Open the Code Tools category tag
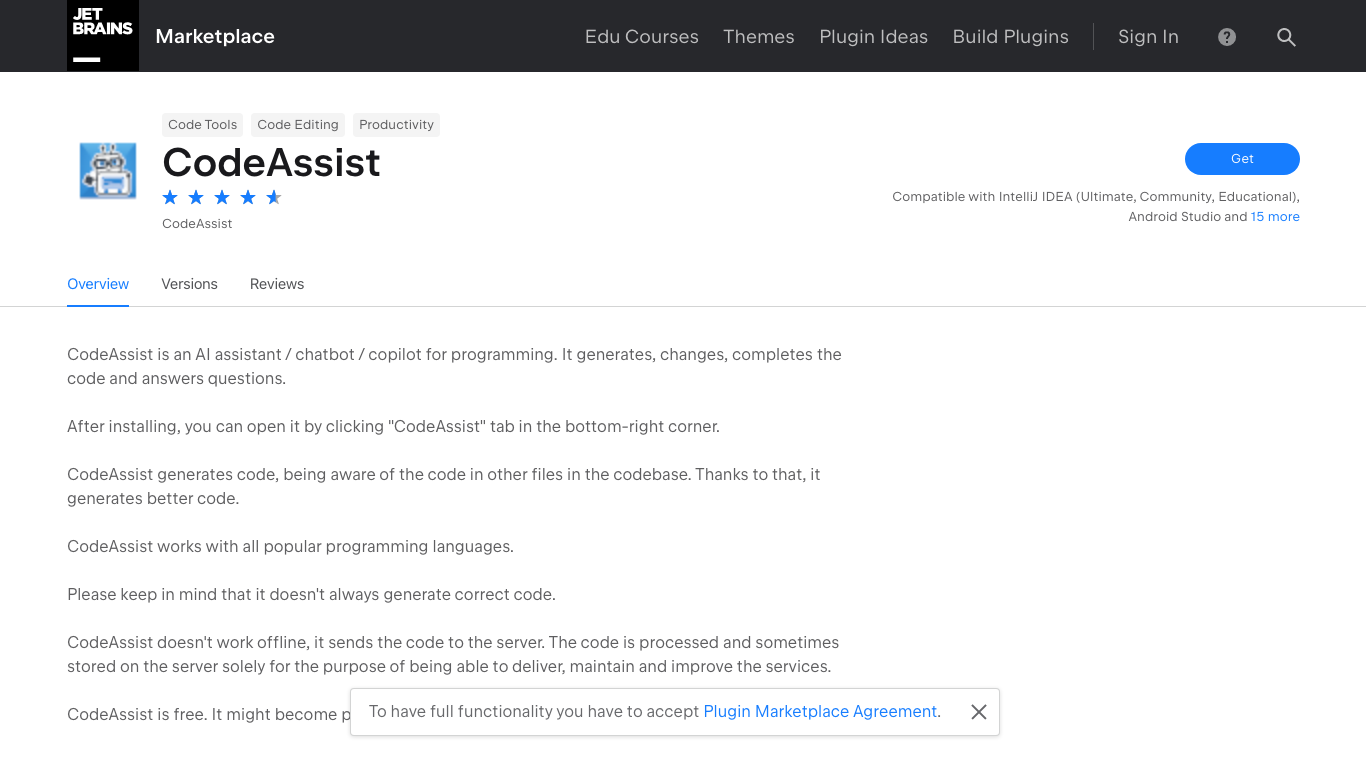The image size is (1366, 768). click(202, 124)
